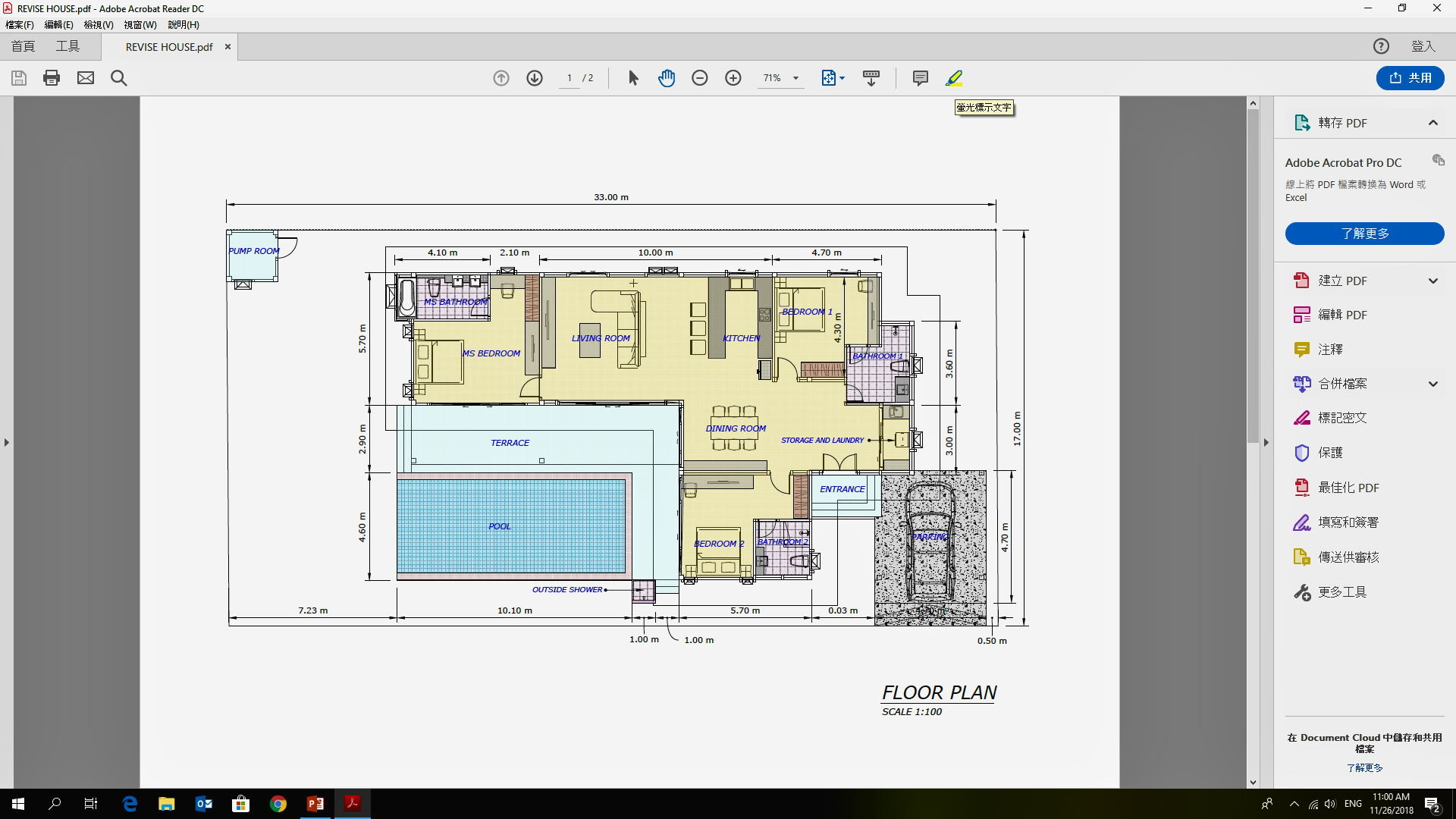Click the Print file icon
This screenshot has width=1456, height=819.
[52, 78]
